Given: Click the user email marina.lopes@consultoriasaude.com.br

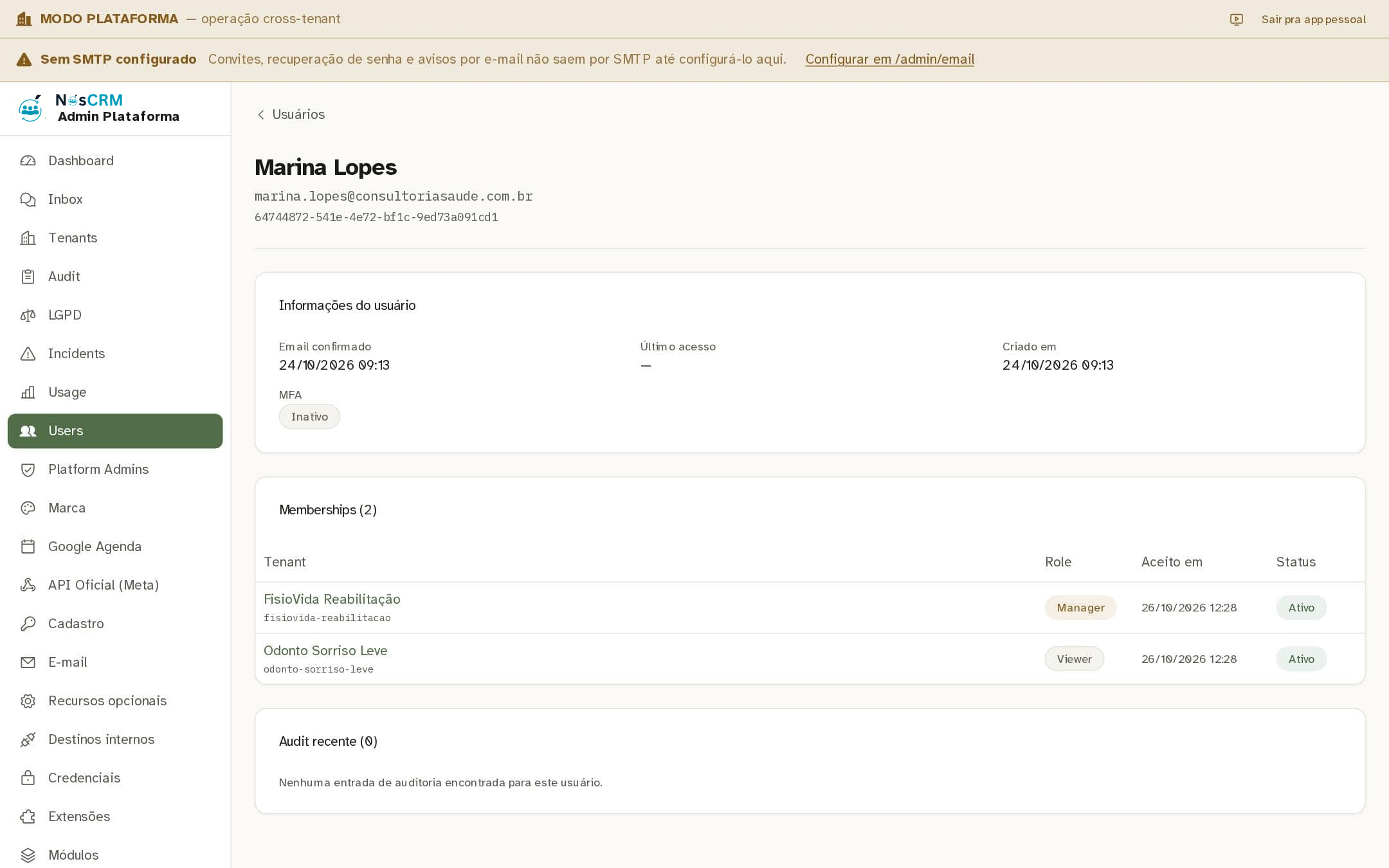Looking at the screenshot, I should tap(394, 196).
